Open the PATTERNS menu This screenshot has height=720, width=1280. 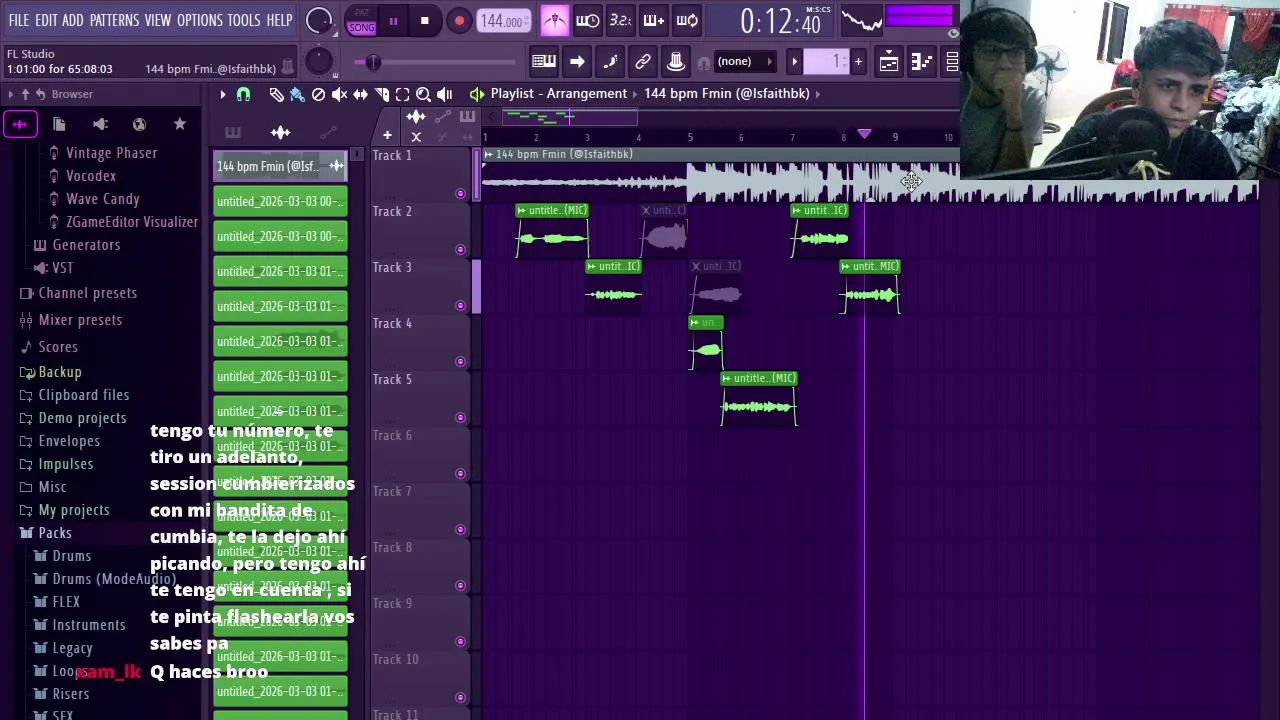tap(114, 20)
